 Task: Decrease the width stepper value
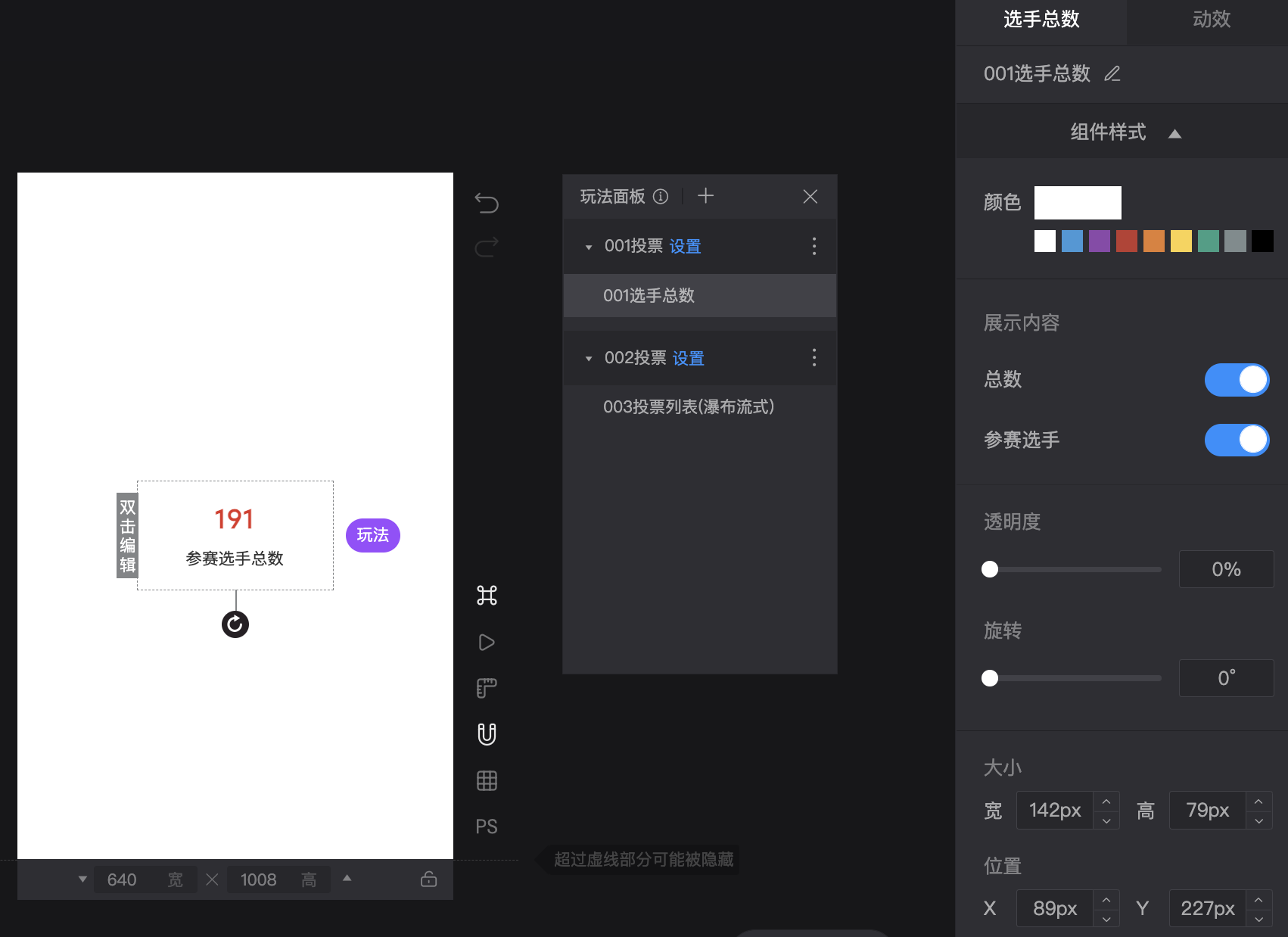pyautogui.click(x=1106, y=820)
